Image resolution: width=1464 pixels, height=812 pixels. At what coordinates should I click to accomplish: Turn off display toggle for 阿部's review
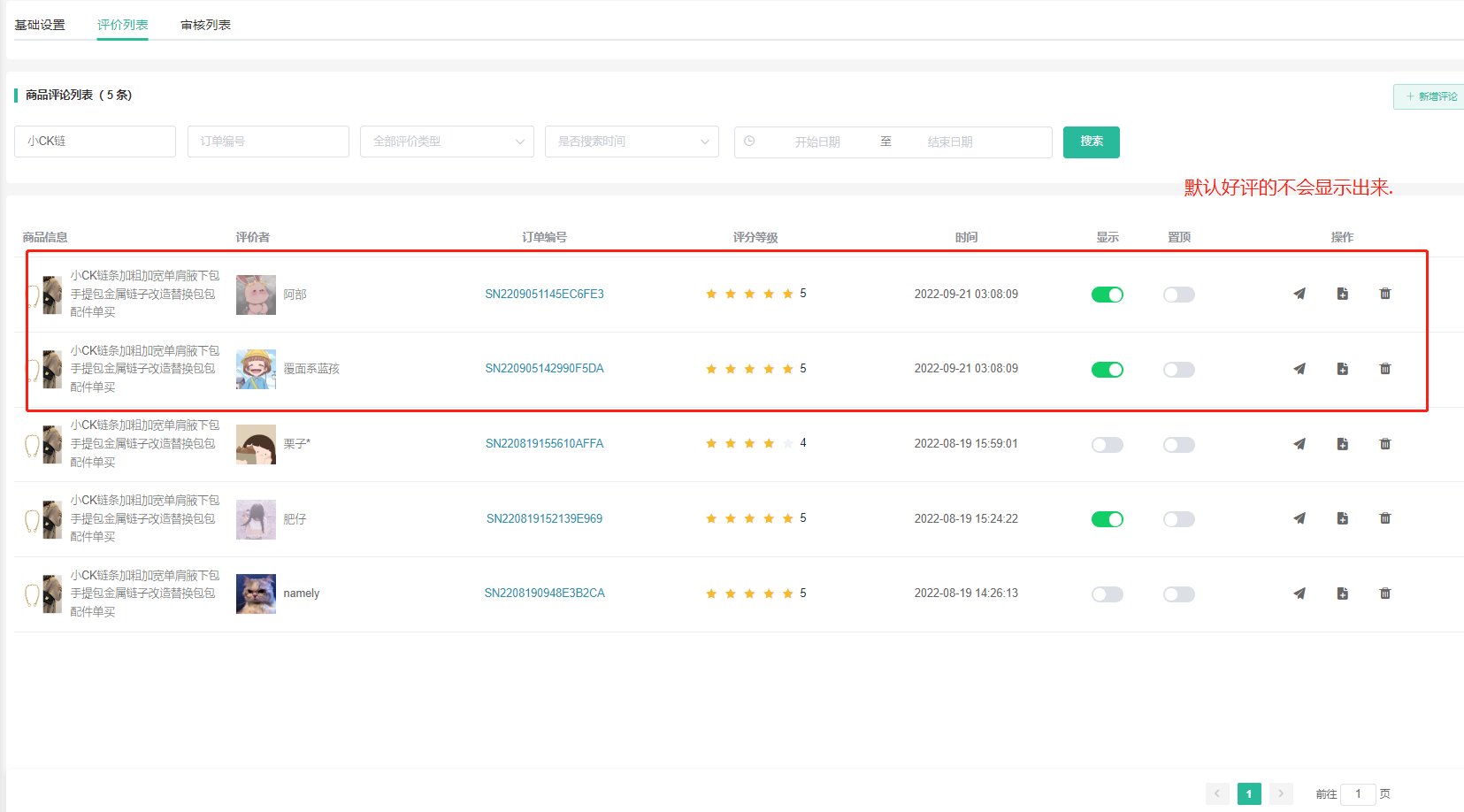(x=1107, y=295)
